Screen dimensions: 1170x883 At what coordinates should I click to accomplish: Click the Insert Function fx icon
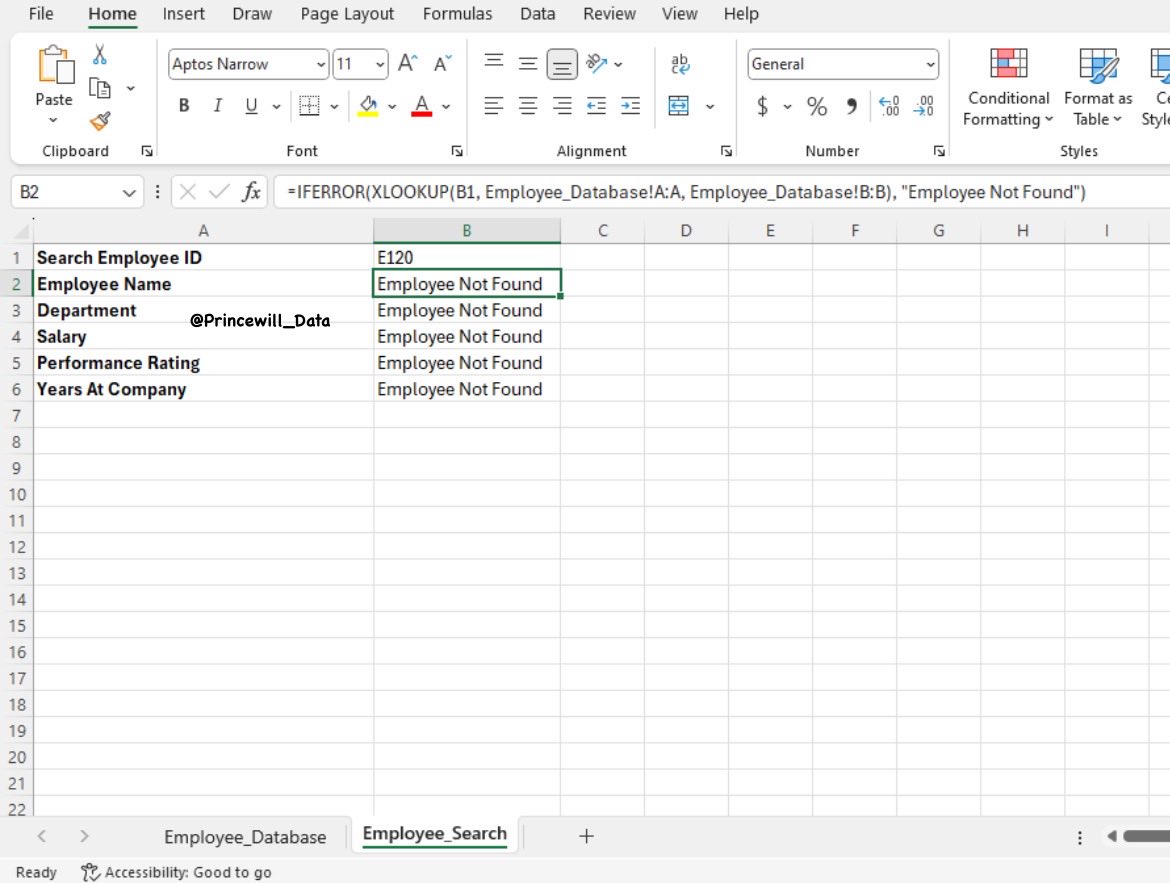(x=251, y=192)
